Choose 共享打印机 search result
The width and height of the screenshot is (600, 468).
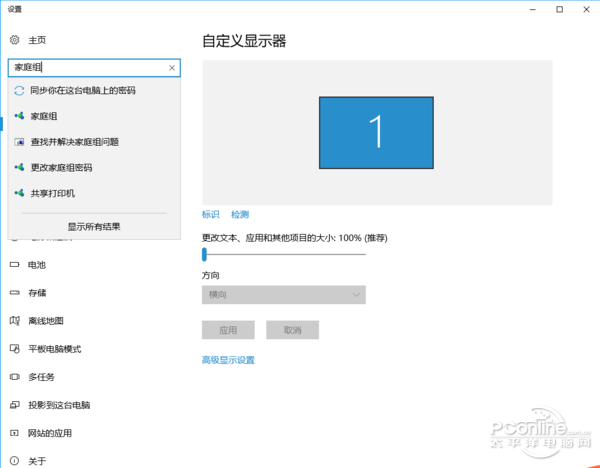[x=52, y=193]
